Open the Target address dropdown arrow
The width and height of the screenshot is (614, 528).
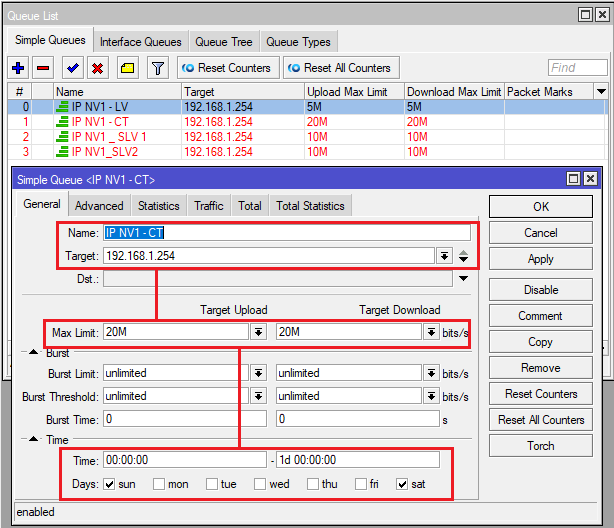coord(444,256)
